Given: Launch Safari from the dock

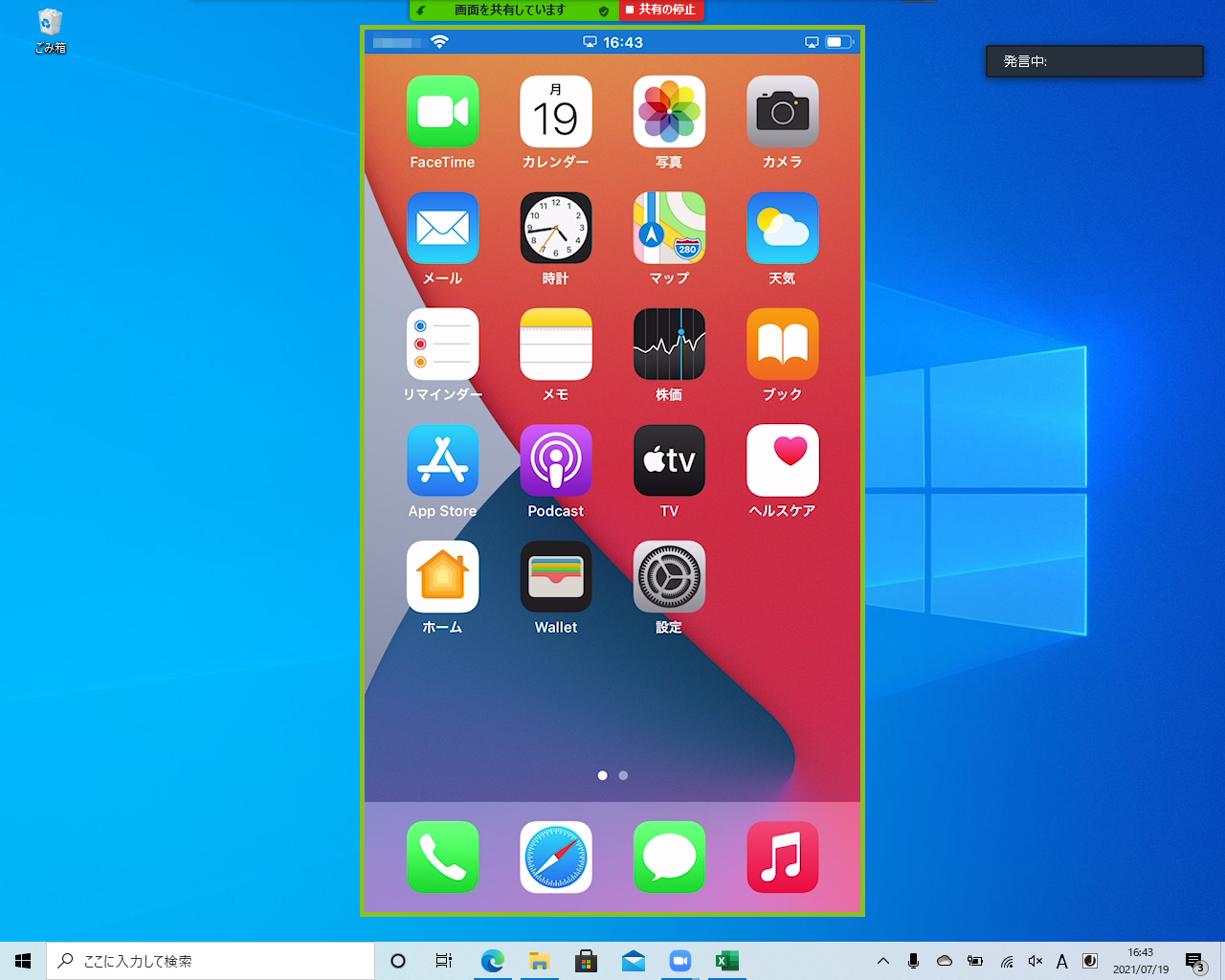Looking at the screenshot, I should click(556, 857).
